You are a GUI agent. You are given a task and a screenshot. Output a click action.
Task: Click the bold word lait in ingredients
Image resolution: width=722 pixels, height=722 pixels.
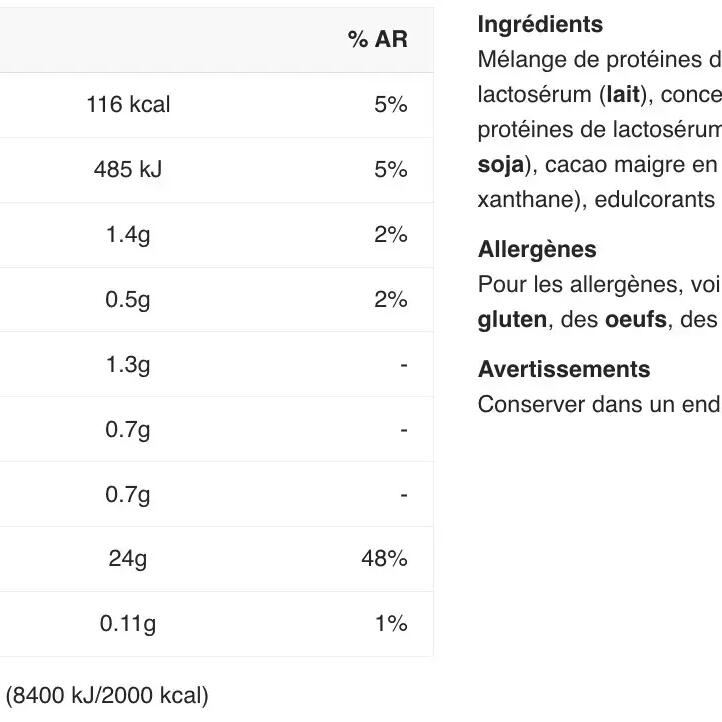pyautogui.click(x=623, y=94)
